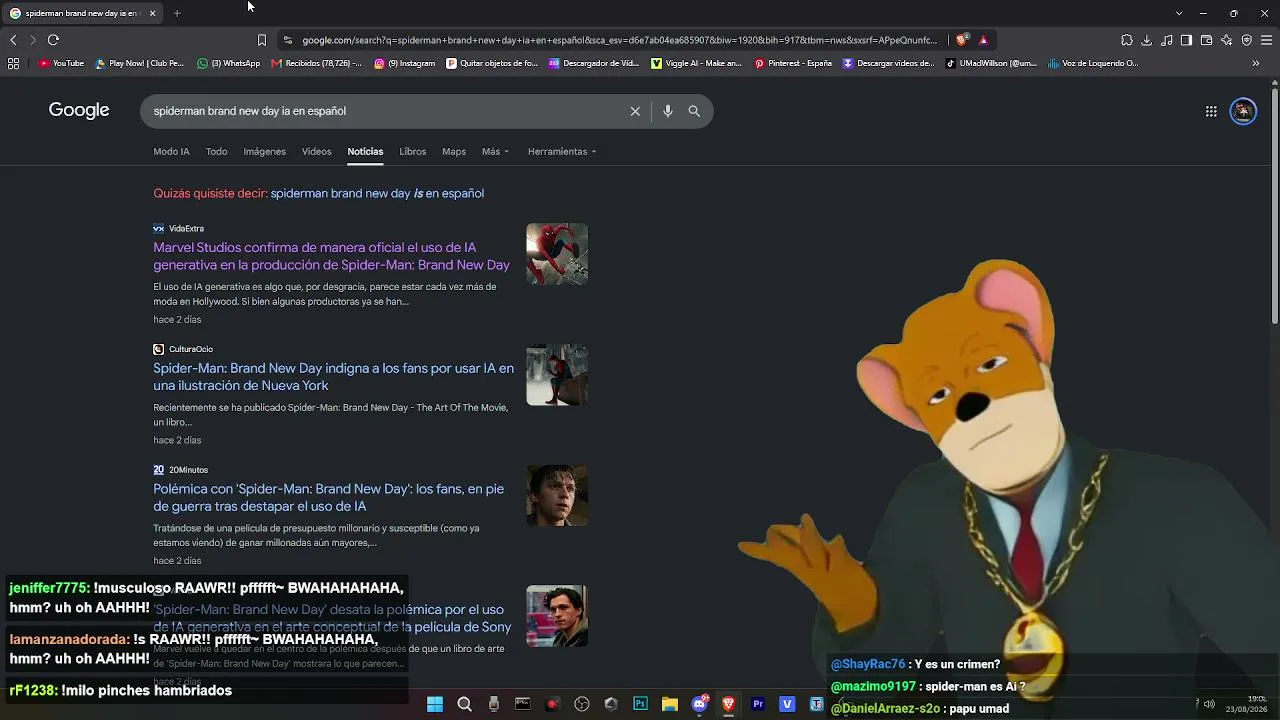Expand the Más dropdown
Viewport: 1280px width, 720px height.
point(495,152)
